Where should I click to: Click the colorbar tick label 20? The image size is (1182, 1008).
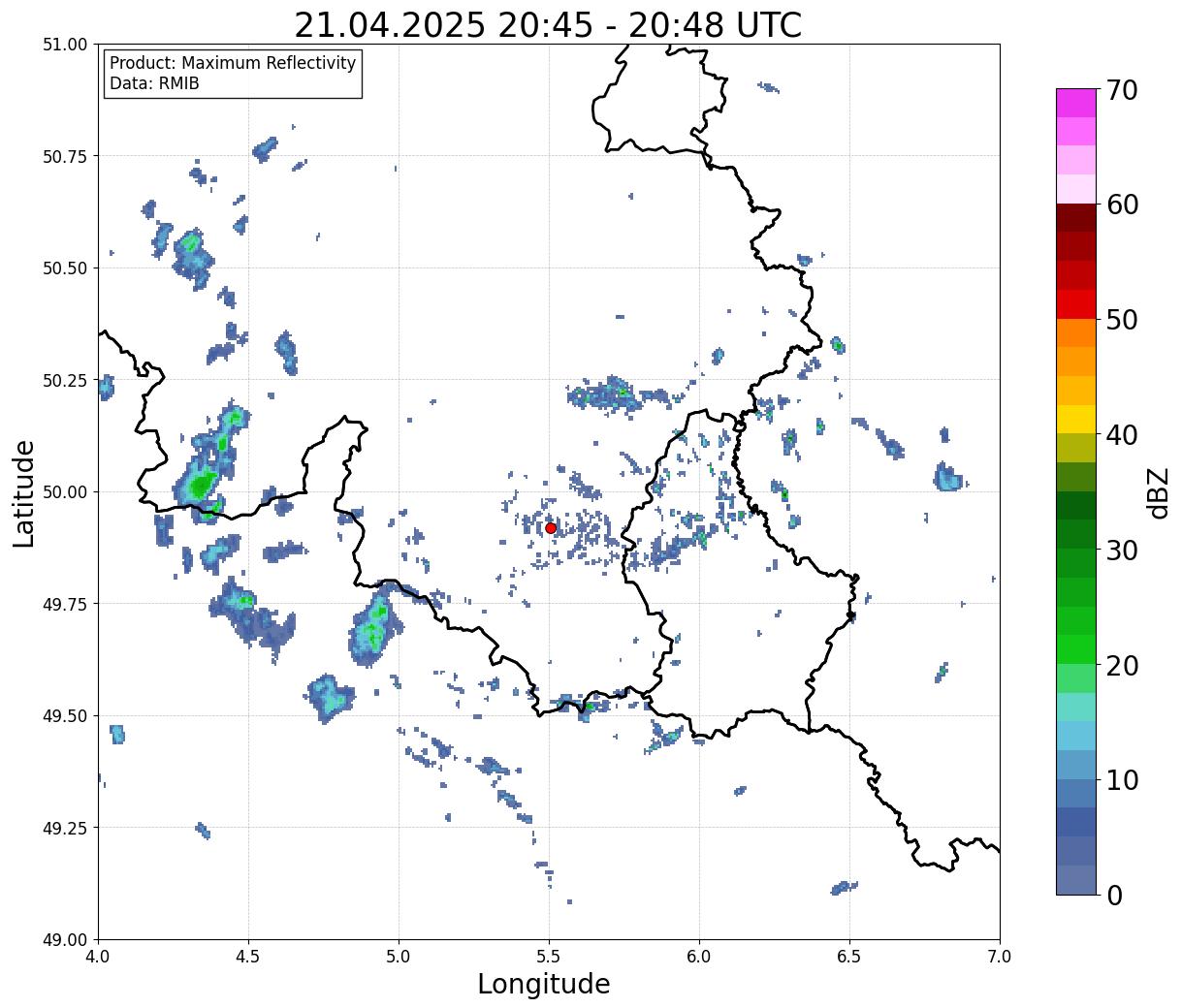click(1123, 665)
